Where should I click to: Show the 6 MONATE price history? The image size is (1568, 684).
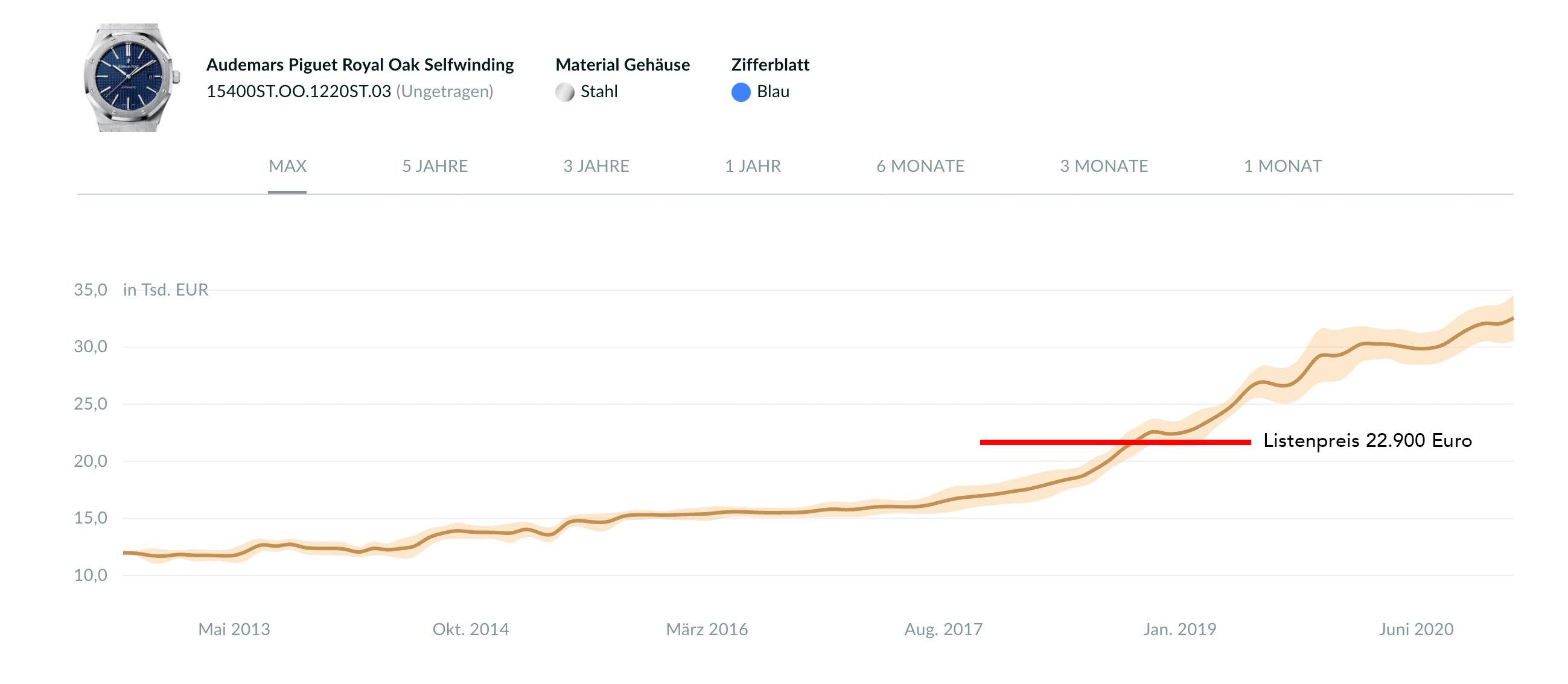click(x=920, y=165)
